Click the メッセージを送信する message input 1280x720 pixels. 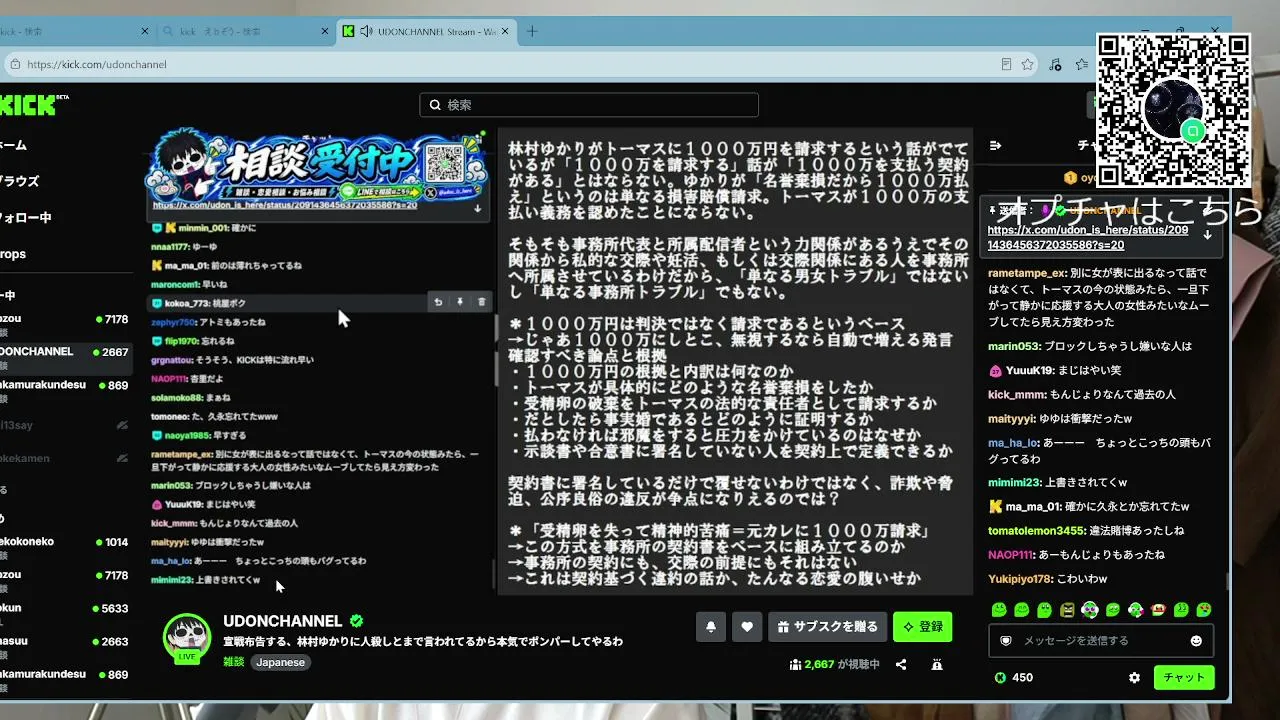coord(1101,640)
